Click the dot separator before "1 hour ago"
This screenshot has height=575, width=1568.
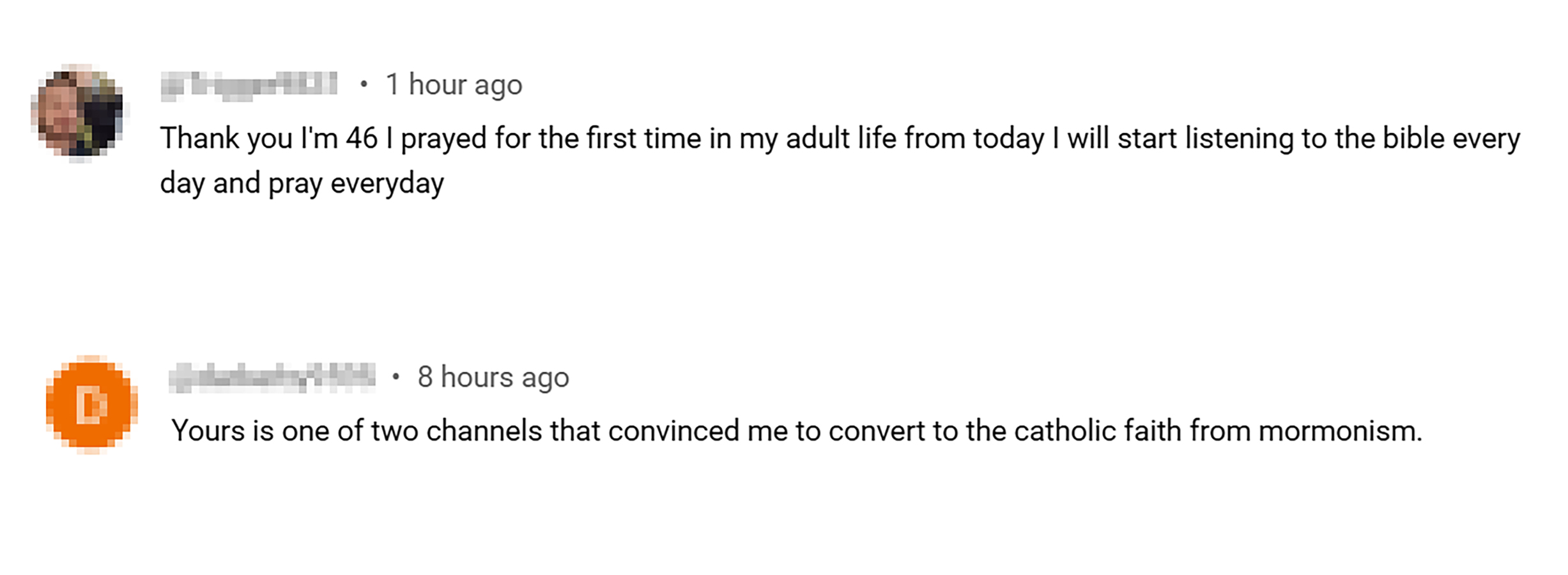364,84
